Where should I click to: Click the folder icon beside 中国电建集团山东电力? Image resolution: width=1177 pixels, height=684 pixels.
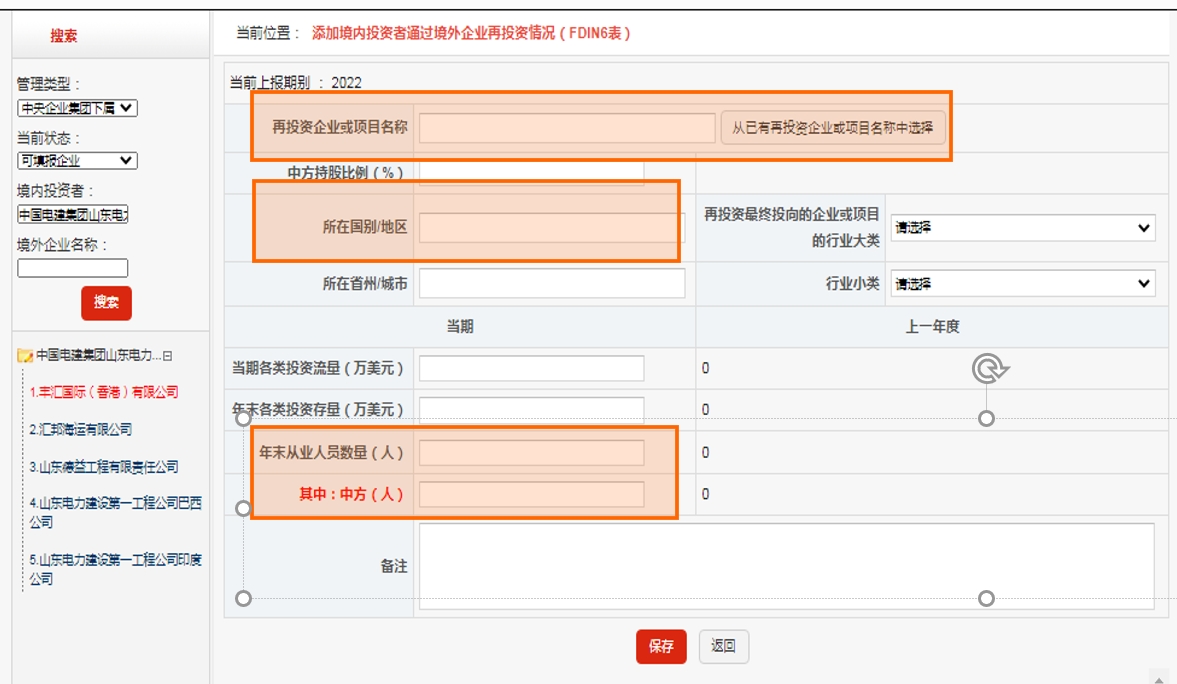click(x=26, y=356)
